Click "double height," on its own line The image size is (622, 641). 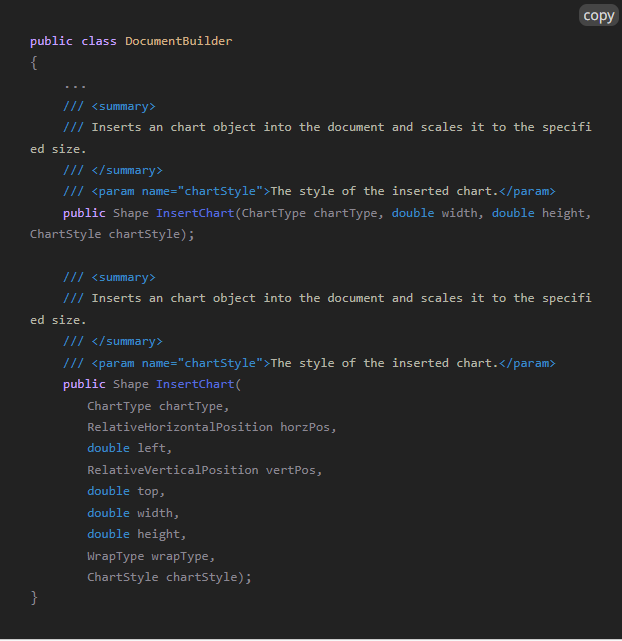(x=137, y=534)
